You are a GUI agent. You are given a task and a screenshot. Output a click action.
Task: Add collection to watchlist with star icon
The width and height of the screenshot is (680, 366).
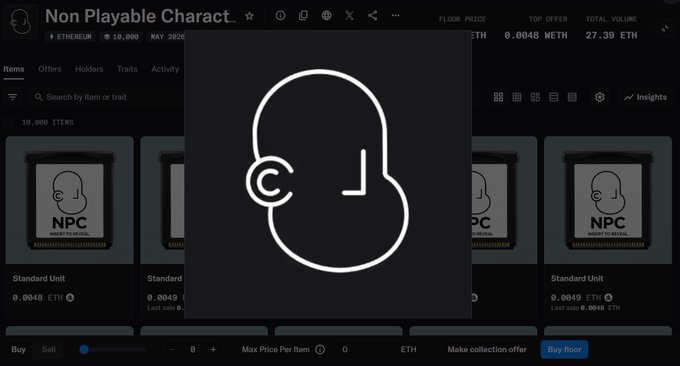249,16
